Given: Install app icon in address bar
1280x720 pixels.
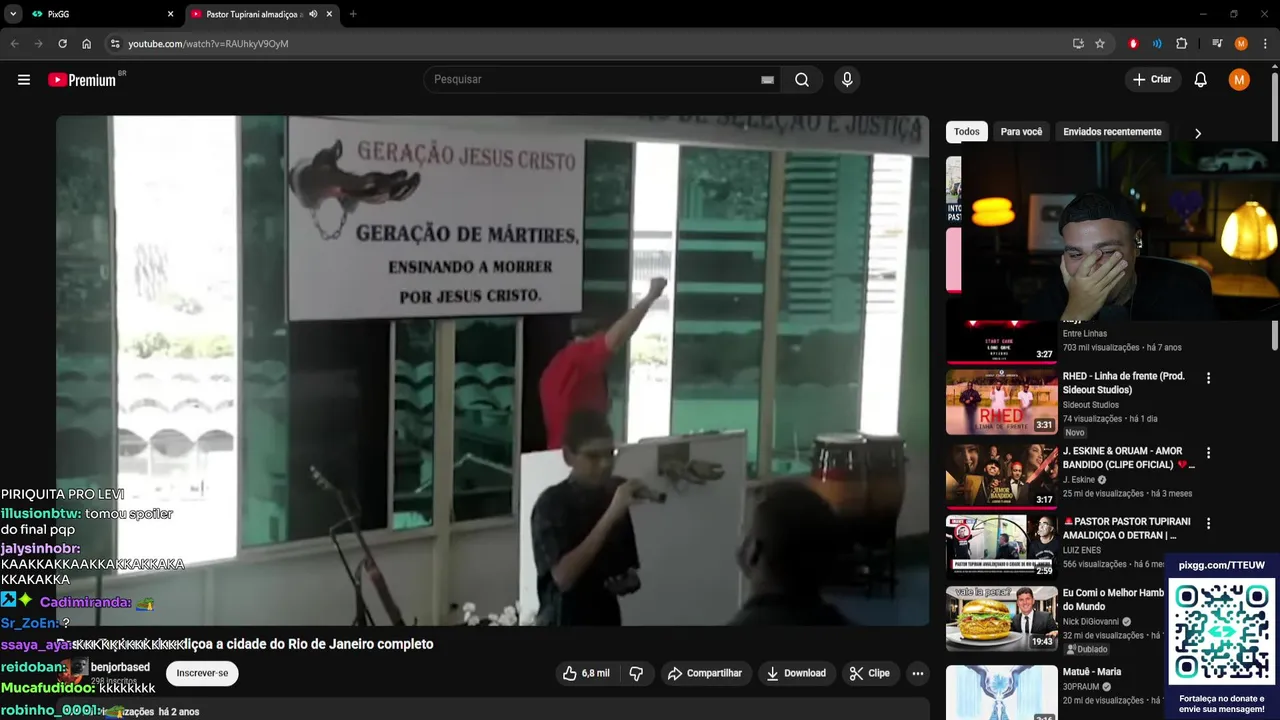Looking at the screenshot, I should tap(1078, 44).
